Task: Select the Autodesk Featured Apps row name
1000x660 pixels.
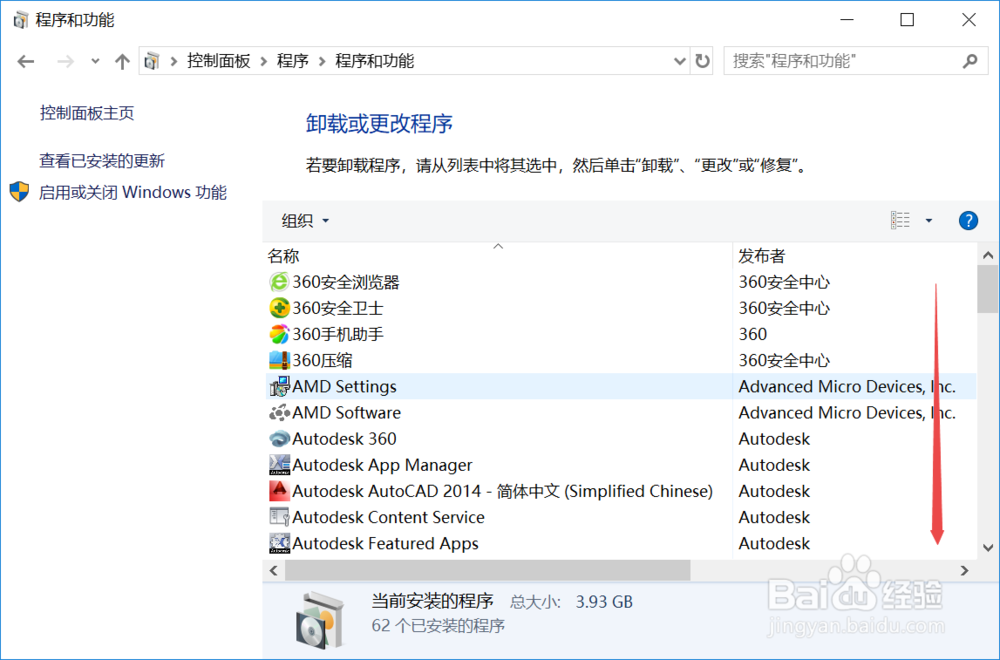Action: pyautogui.click(x=385, y=543)
